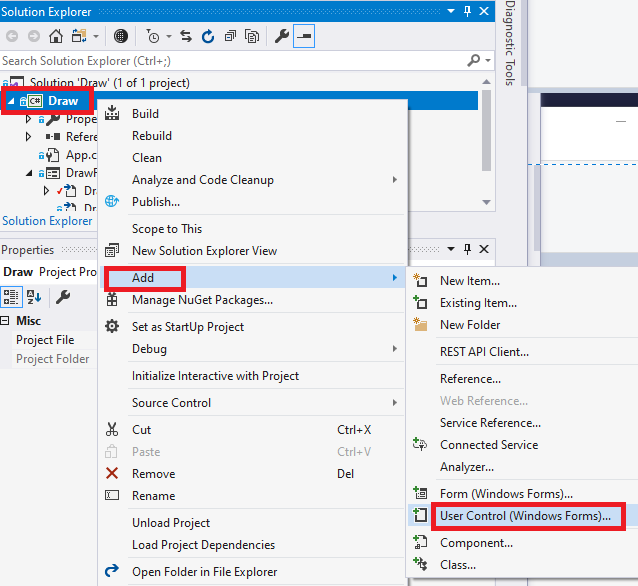Toggle Categorized view in Properties panel

[12, 297]
